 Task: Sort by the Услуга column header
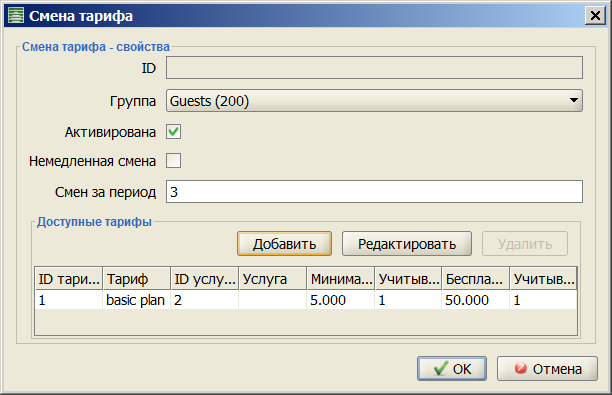click(x=272, y=279)
